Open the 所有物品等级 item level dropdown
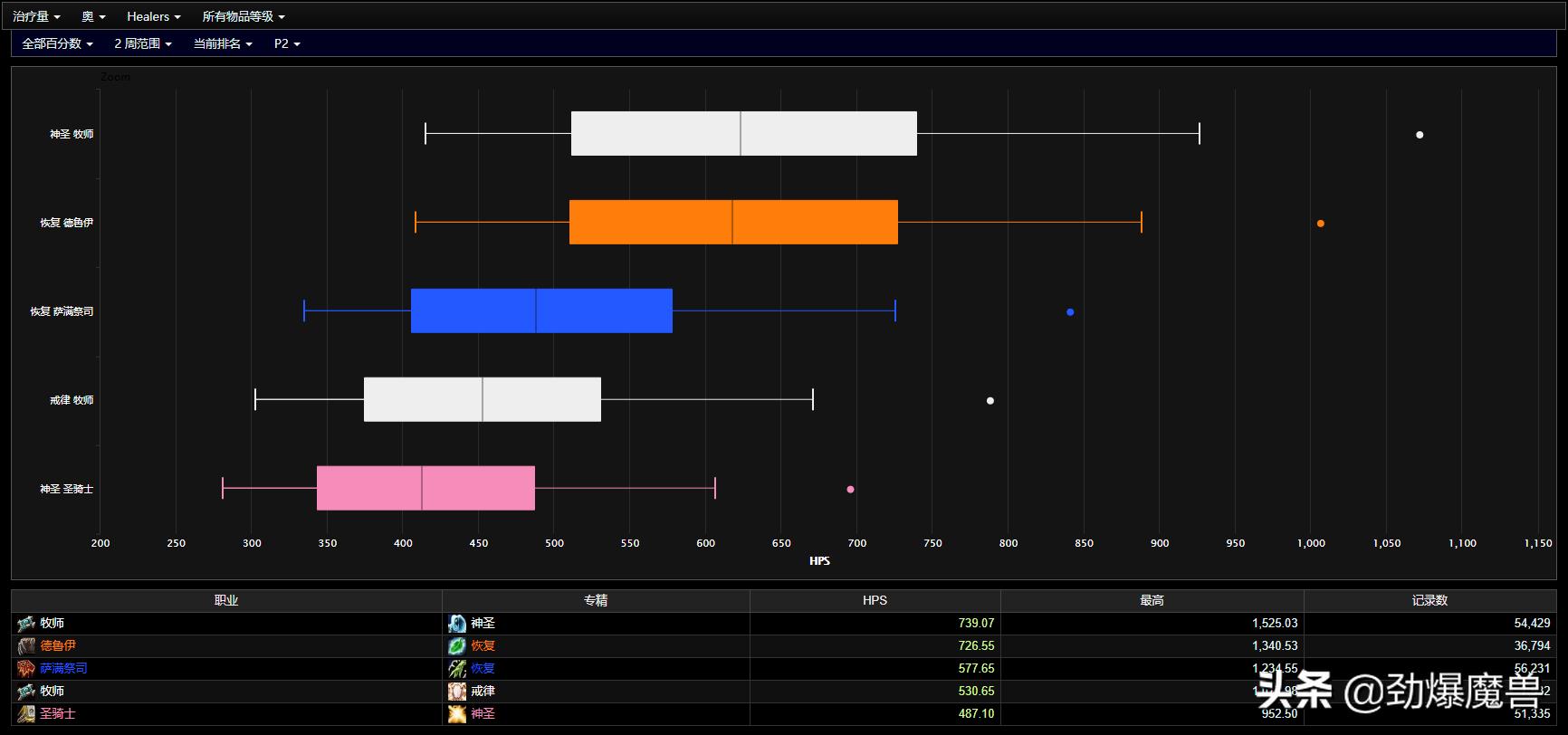The width and height of the screenshot is (1568, 735). tap(243, 16)
